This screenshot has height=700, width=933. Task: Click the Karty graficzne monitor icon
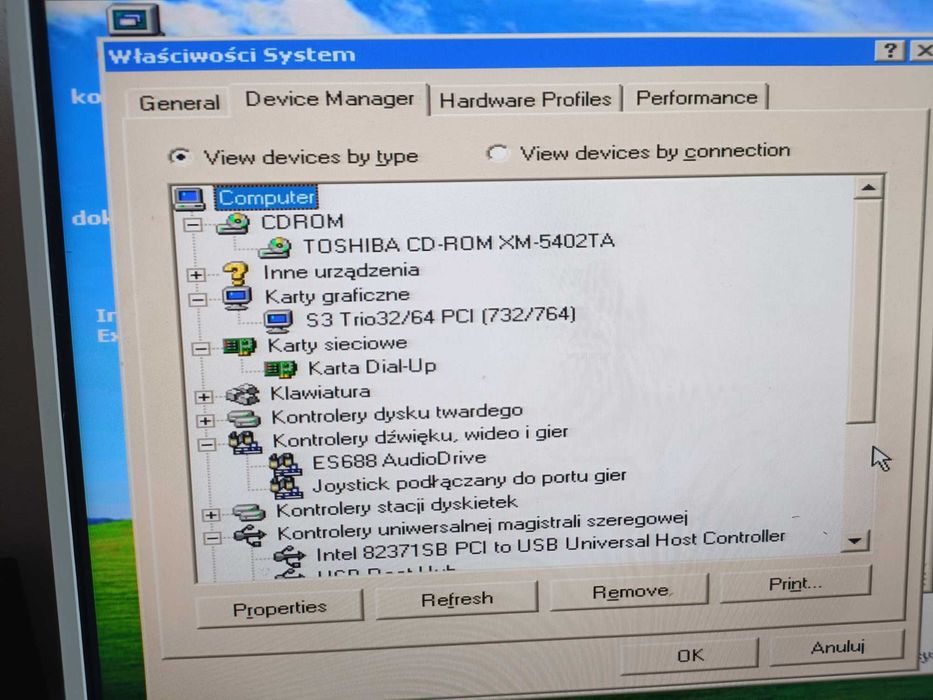(237, 297)
